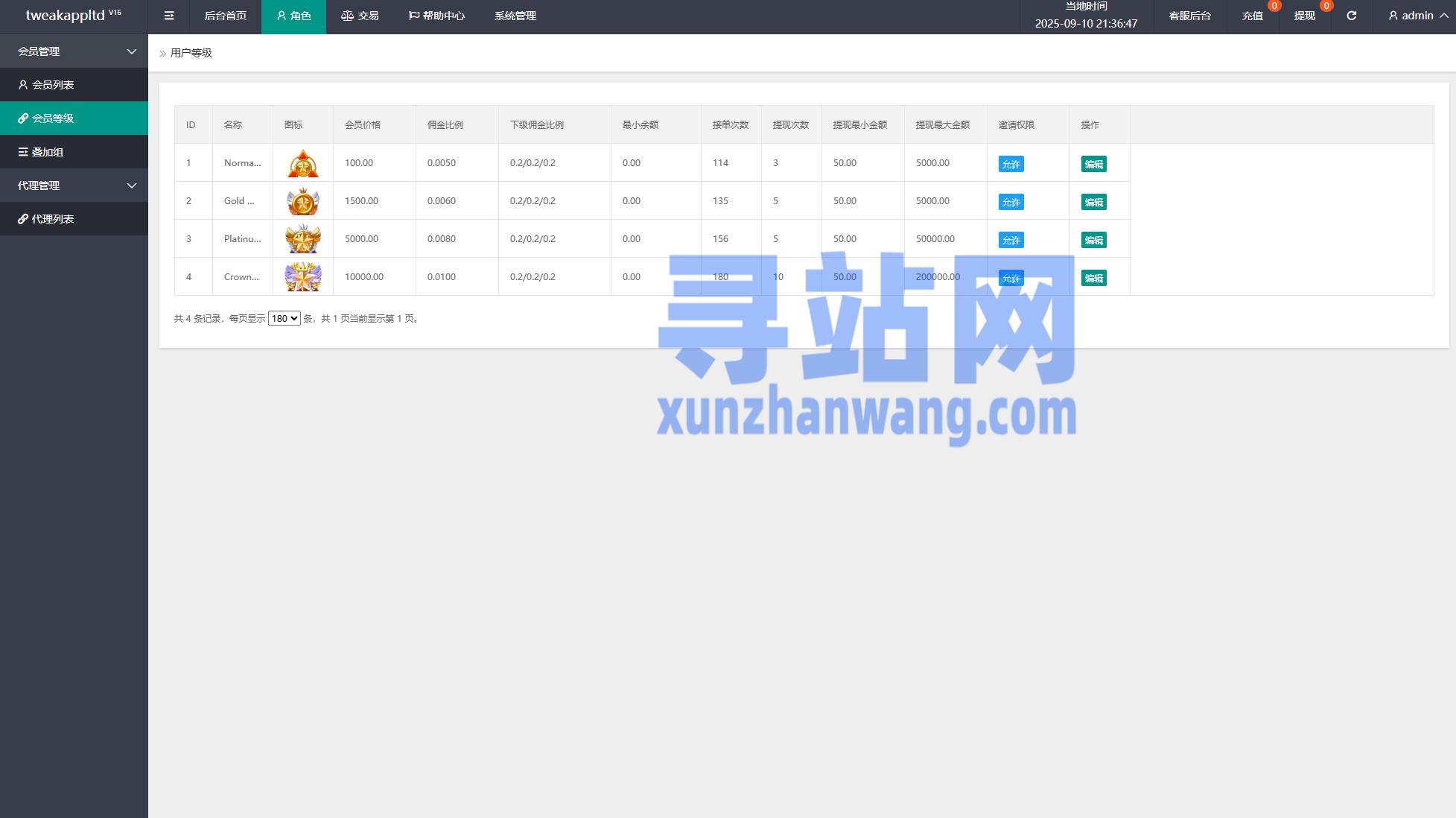Open 会员列表 in the sidebar
This screenshot has height=818, width=1456.
coord(52,85)
